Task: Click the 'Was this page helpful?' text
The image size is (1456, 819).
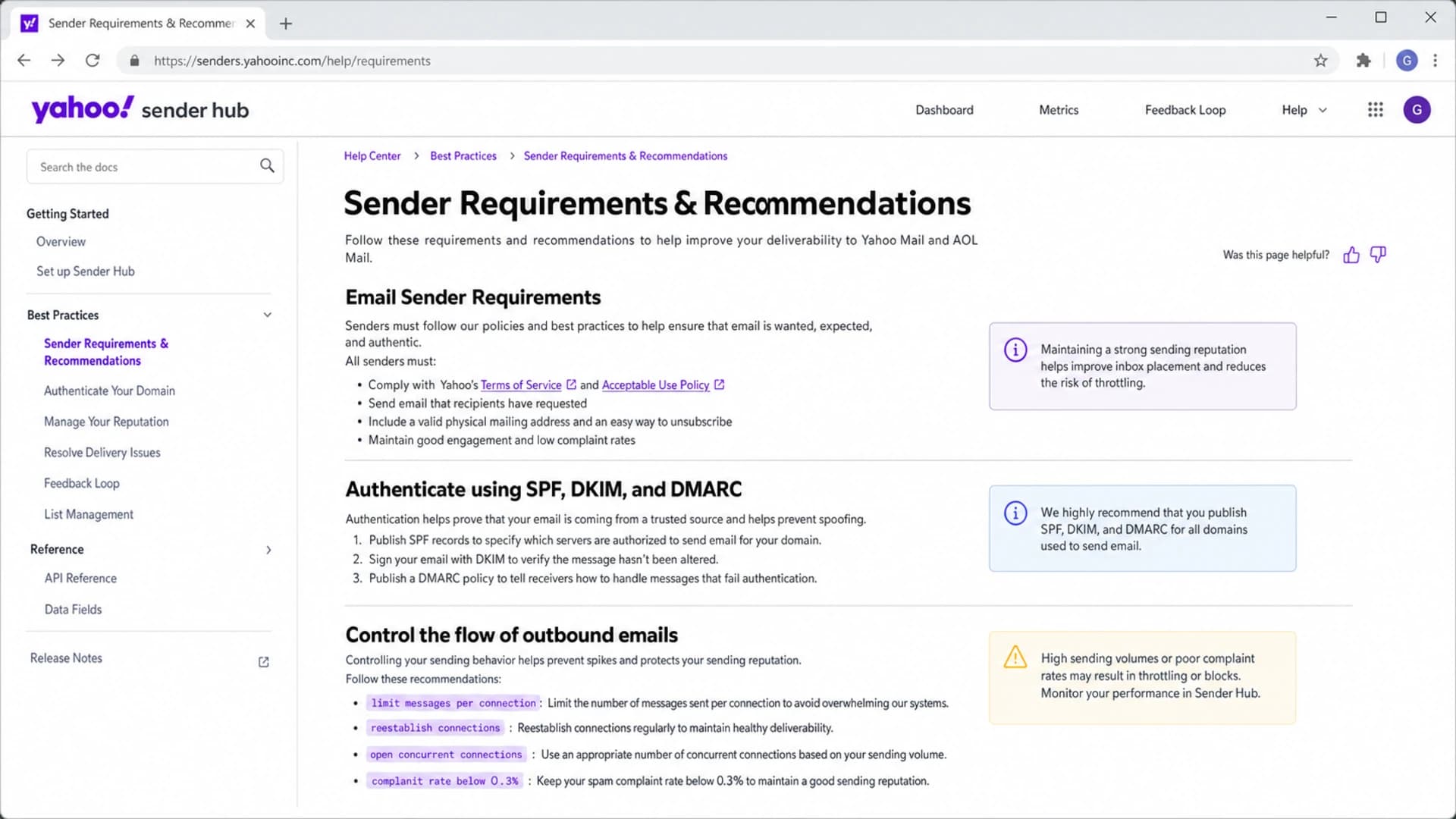Action: point(1276,255)
